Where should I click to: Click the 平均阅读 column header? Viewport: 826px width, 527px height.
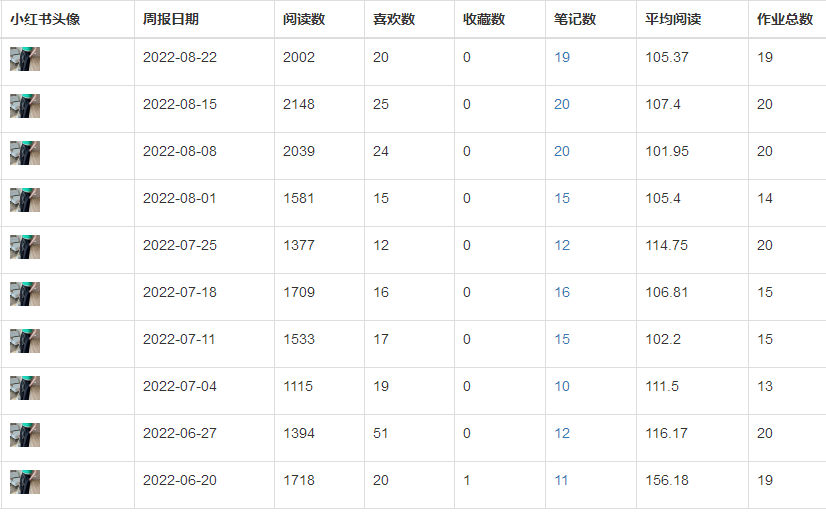pyautogui.click(x=673, y=19)
